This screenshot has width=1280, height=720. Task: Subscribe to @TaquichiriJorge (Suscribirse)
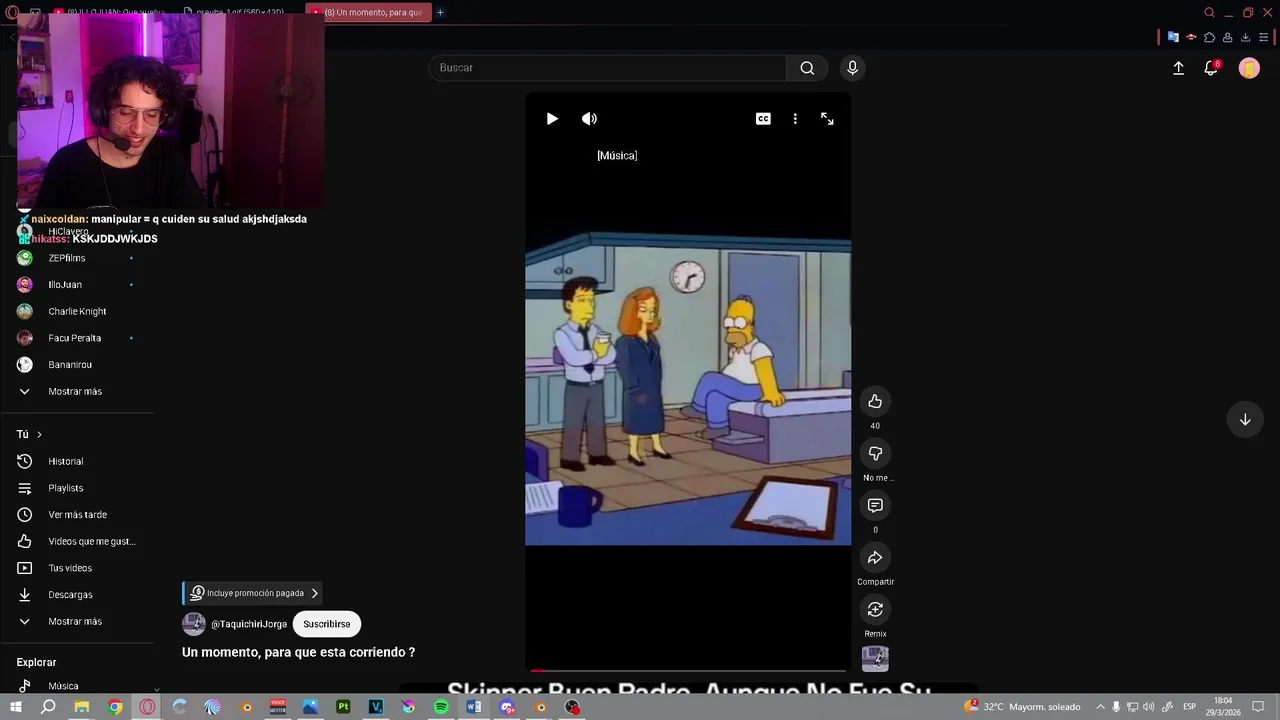(x=327, y=624)
